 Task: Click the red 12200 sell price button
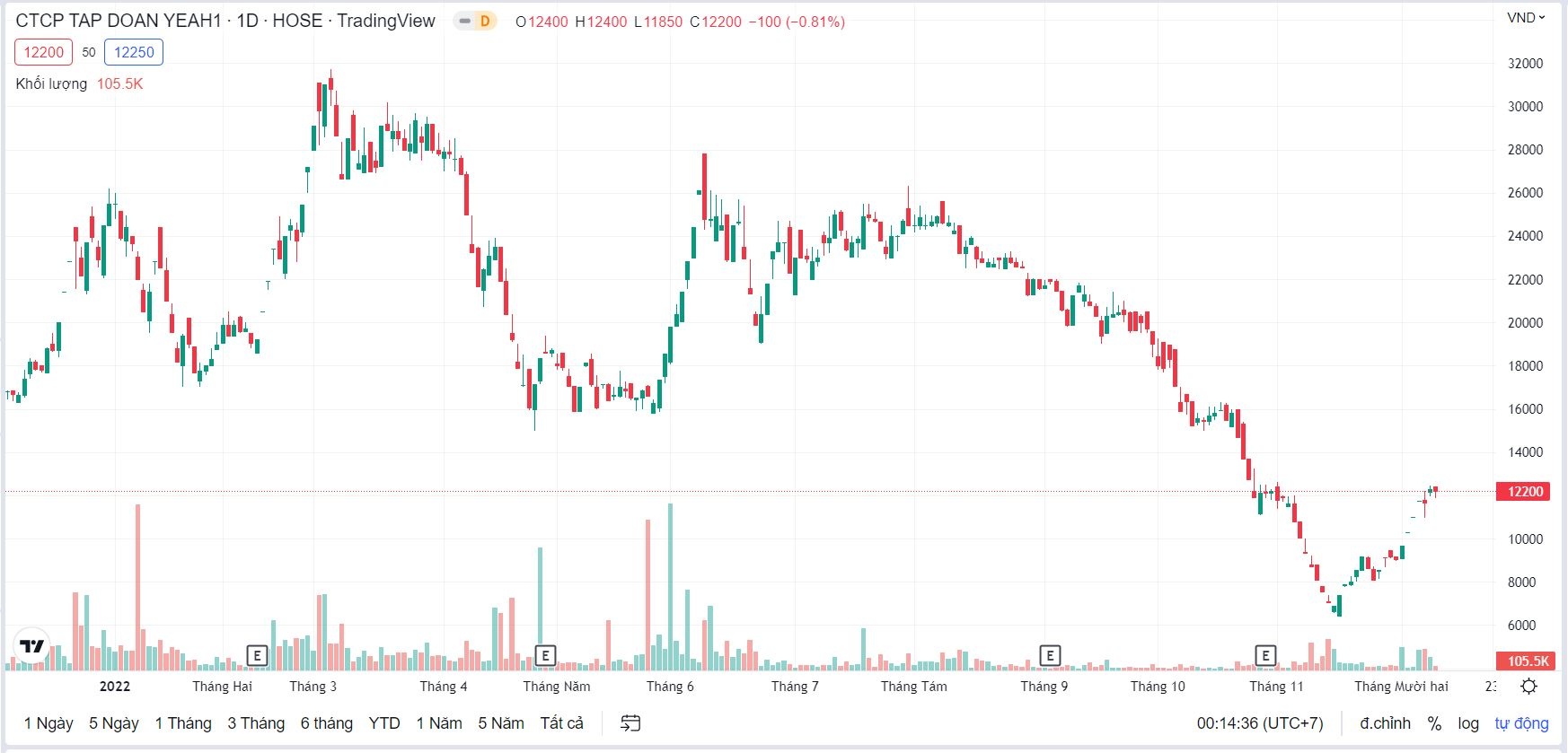coord(43,52)
